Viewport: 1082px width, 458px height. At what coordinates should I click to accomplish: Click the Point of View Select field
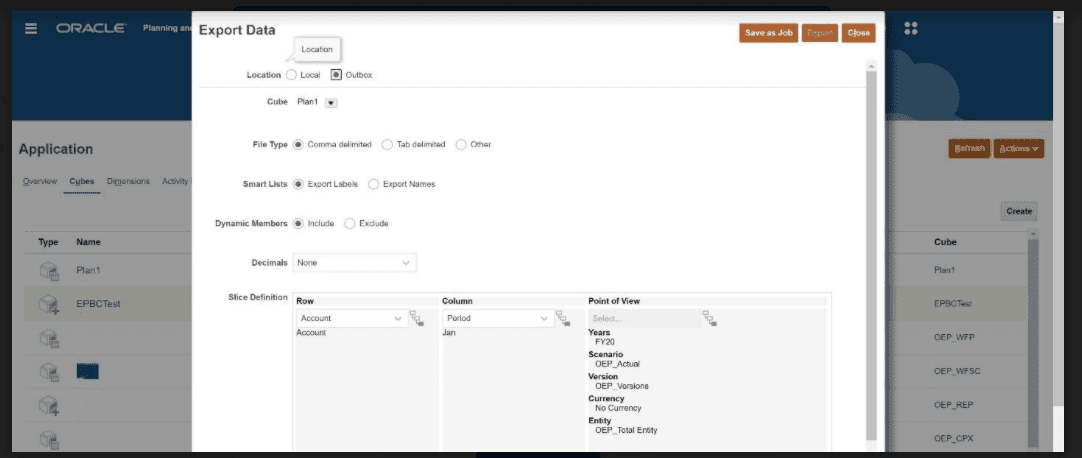pyautogui.click(x=645, y=318)
